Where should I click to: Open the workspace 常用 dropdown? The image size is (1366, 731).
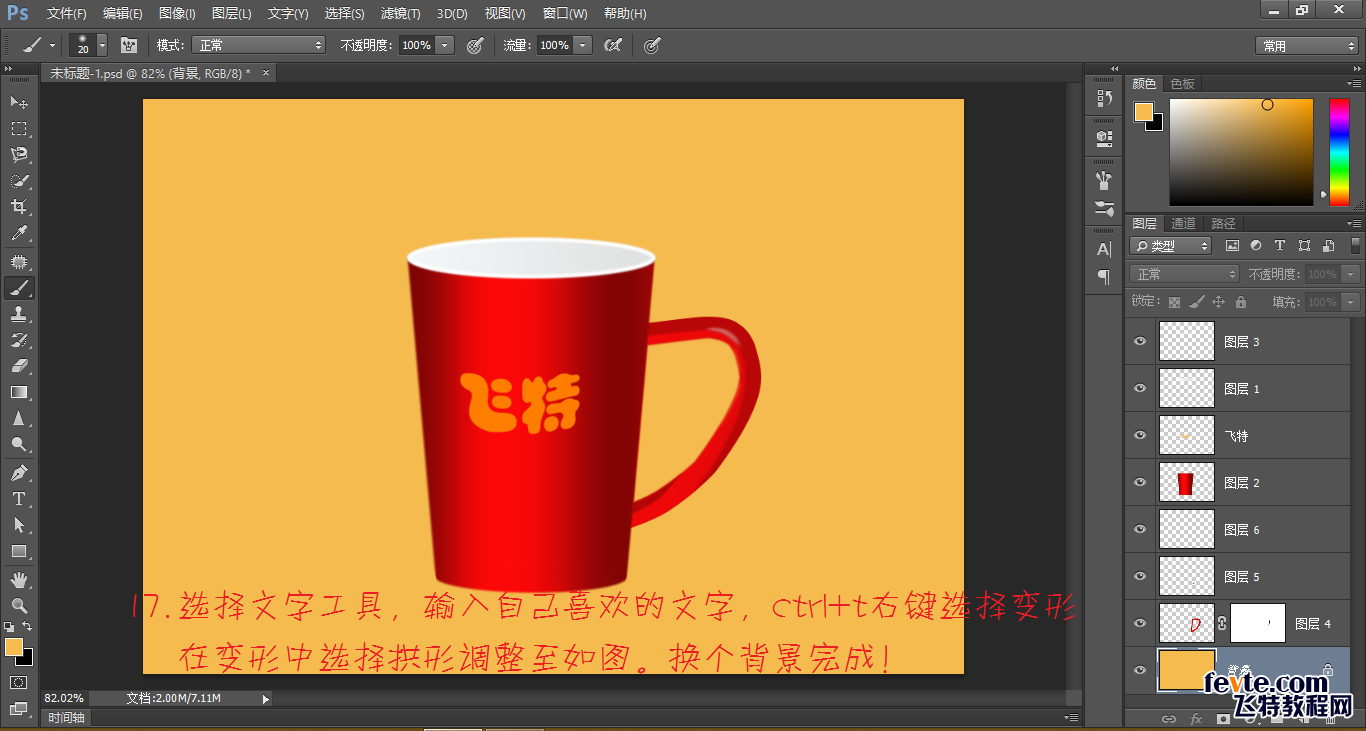tap(1307, 46)
